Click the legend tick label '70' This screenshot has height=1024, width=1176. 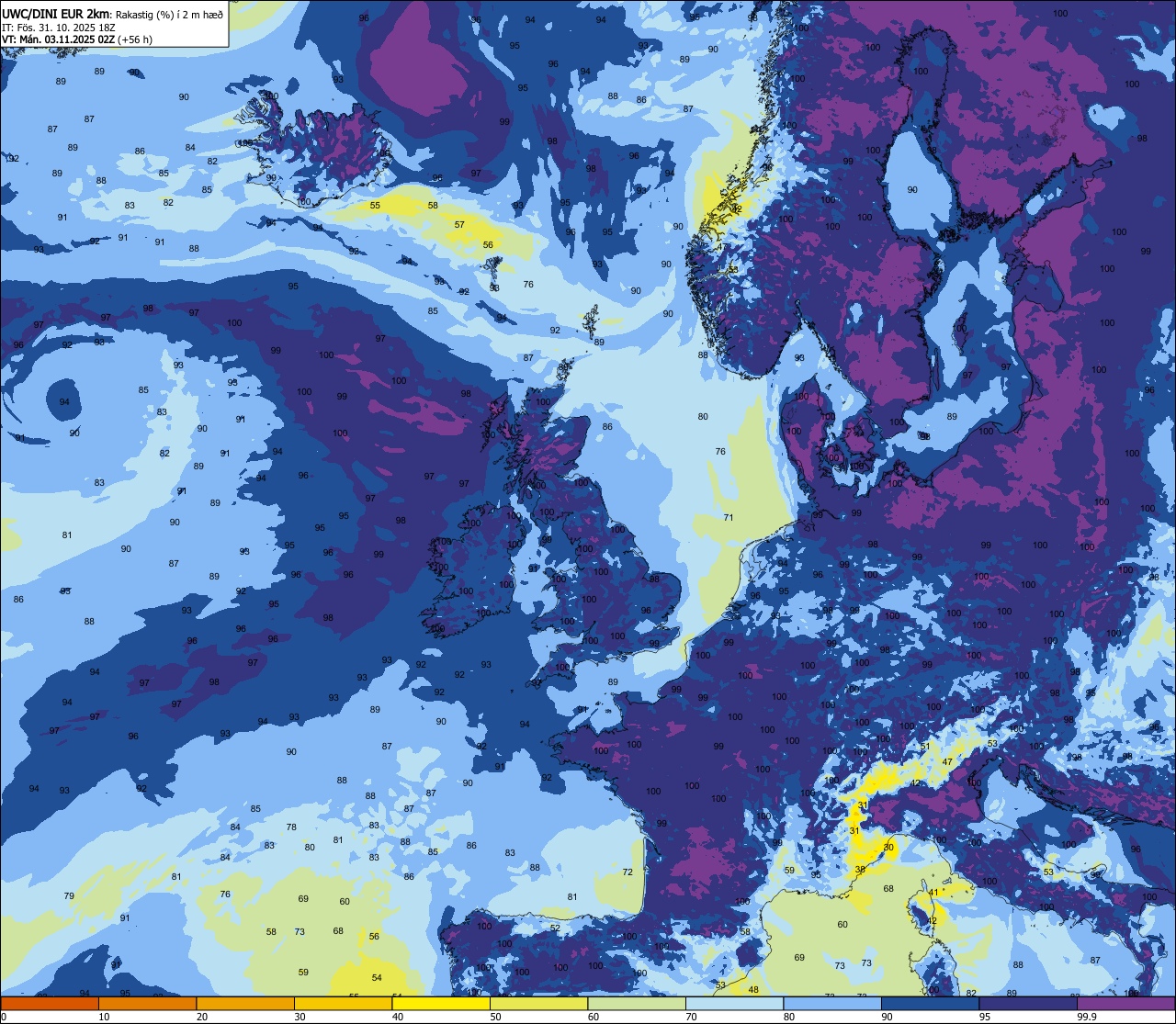click(x=691, y=1017)
